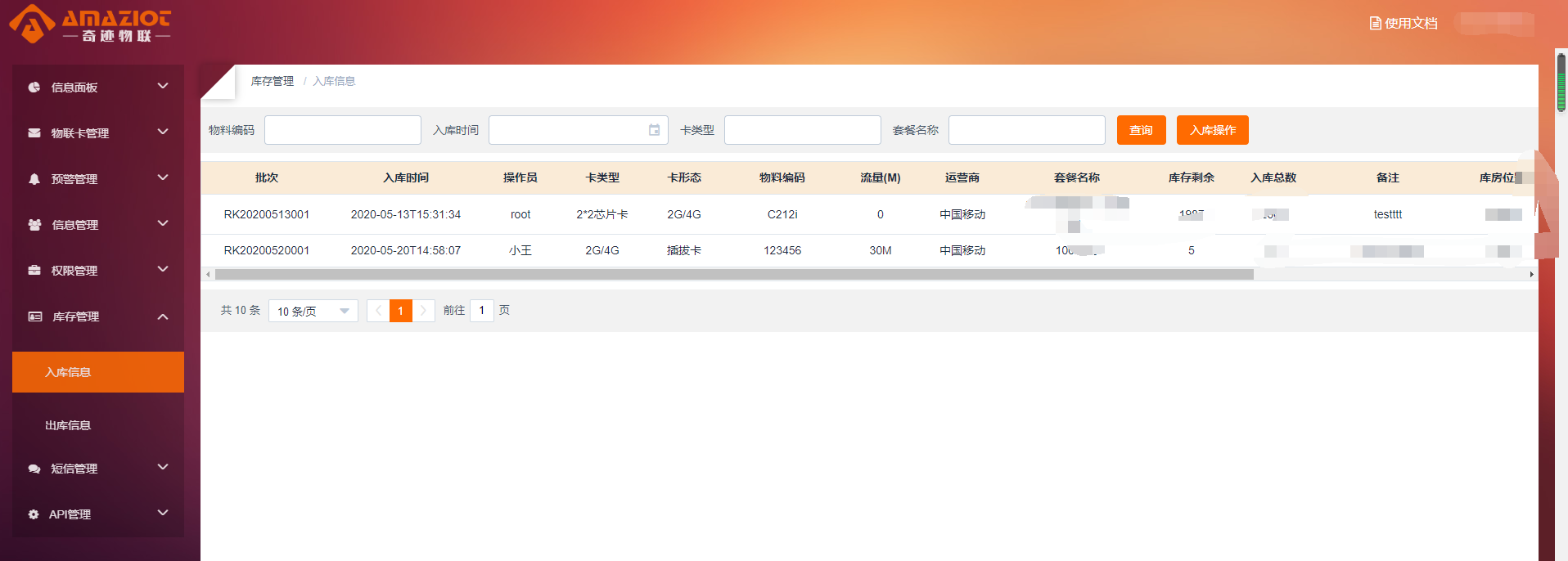Open the 使用文档 link
This screenshot has width=1568, height=561.
click(1404, 23)
